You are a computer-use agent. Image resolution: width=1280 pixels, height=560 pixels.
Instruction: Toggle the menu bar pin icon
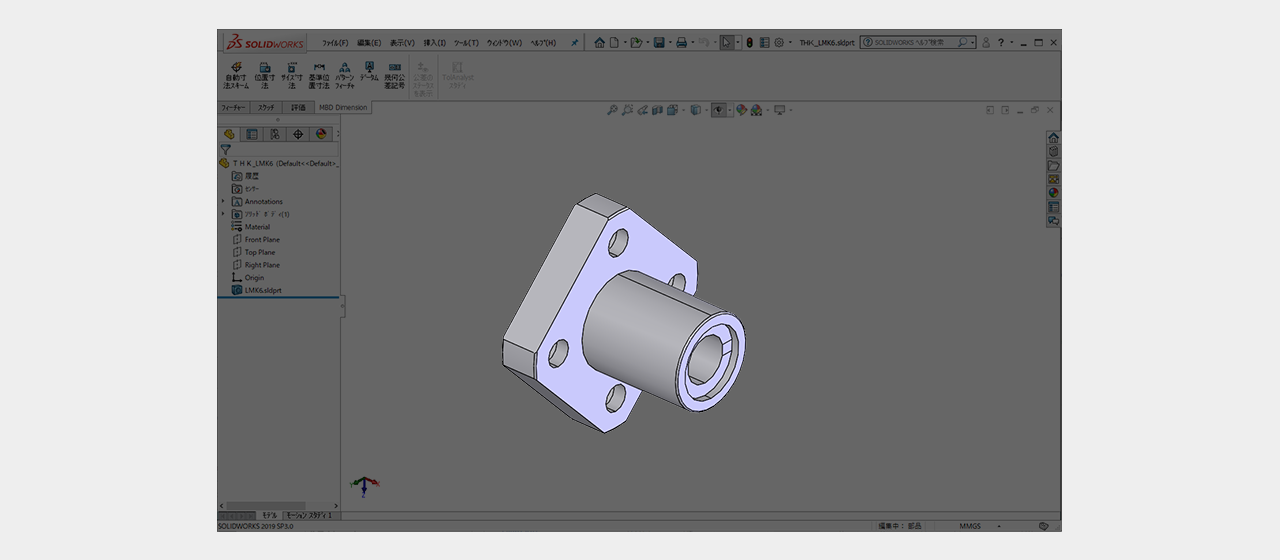point(574,43)
